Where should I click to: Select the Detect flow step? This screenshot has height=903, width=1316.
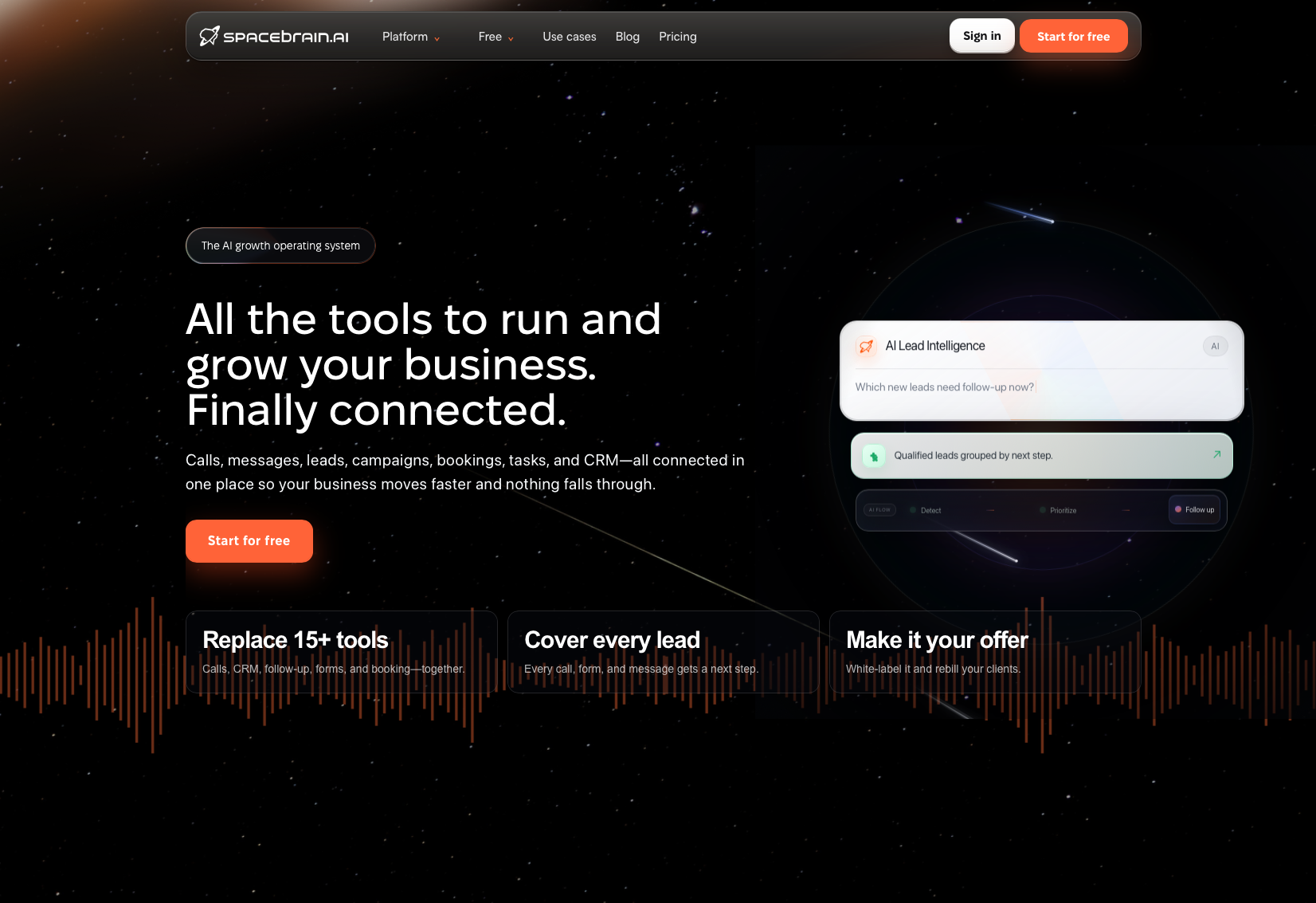coord(926,510)
